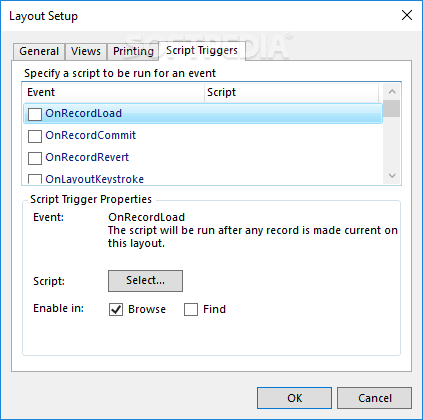Enable the OnRecordLoad event checkbox
Viewport: 423px width, 420px height.
click(x=35, y=114)
